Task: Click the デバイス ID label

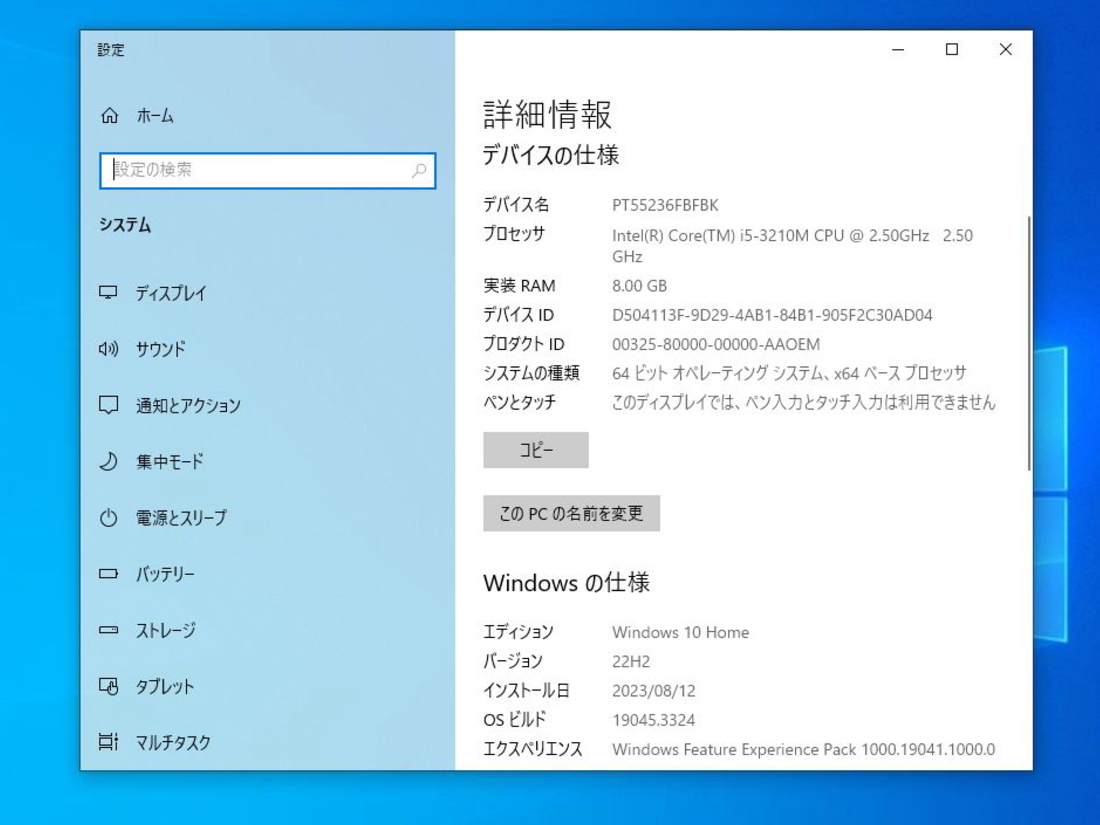Action: [x=518, y=316]
